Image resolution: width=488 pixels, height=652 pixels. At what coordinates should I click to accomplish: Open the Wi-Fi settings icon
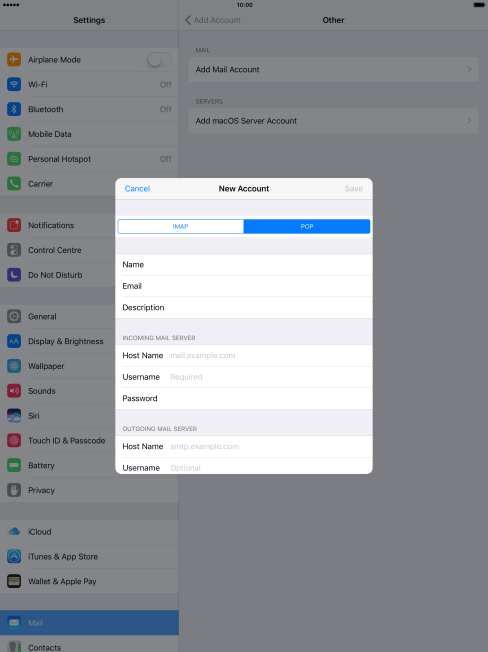tap(14, 84)
